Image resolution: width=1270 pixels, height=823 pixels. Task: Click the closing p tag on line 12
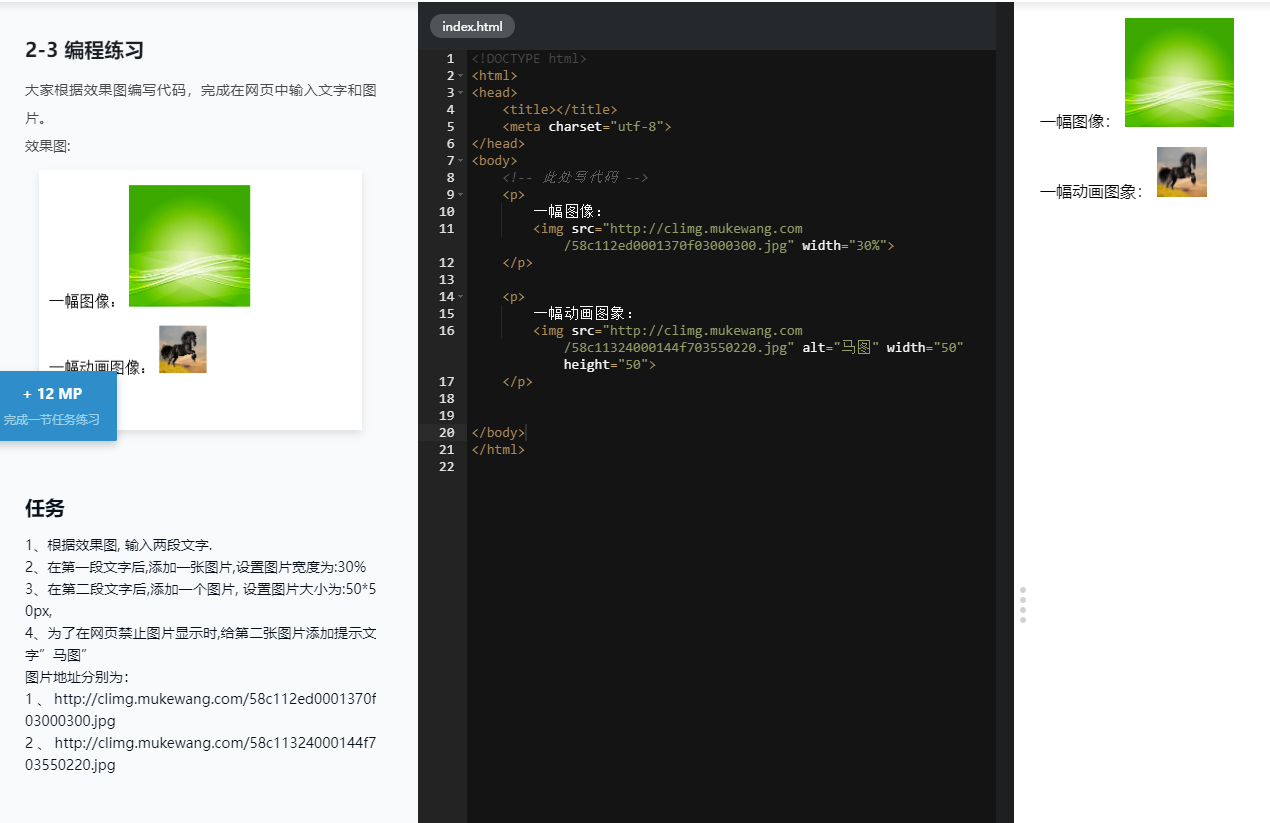(x=518, y=263)
